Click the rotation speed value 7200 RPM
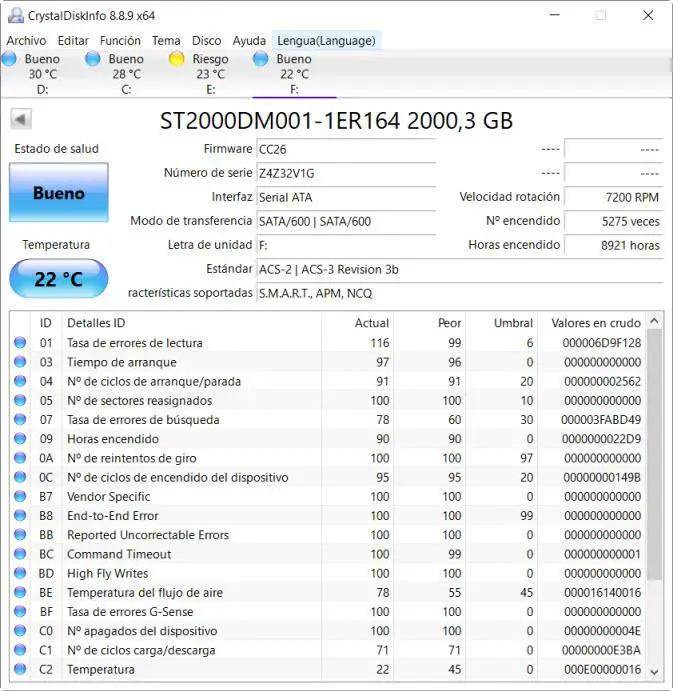Screen dimensions: 673x691 coord(614,197)
